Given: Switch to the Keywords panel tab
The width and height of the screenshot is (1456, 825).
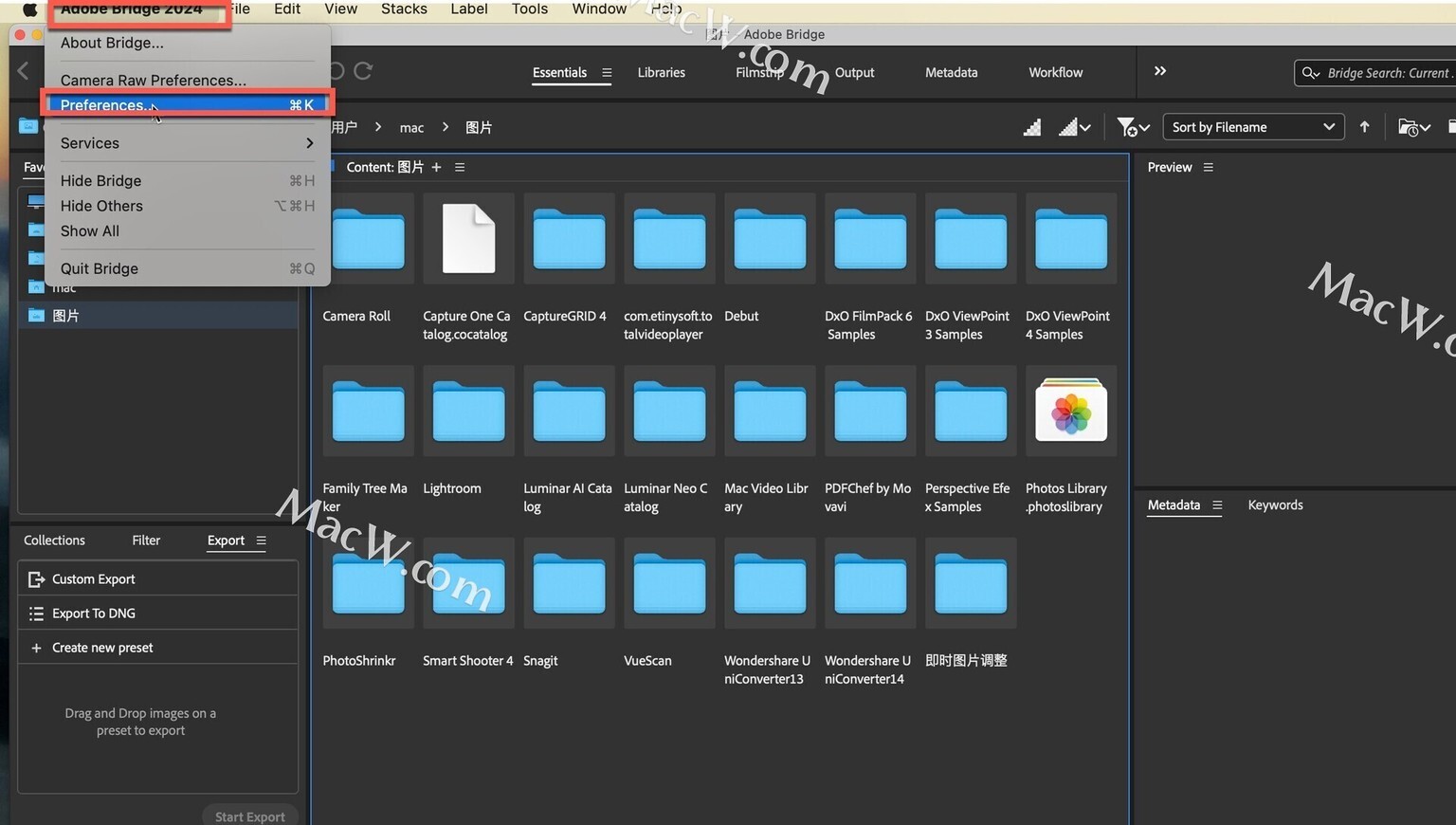Looking at the screenshot, I should [x=1275, y=505].
